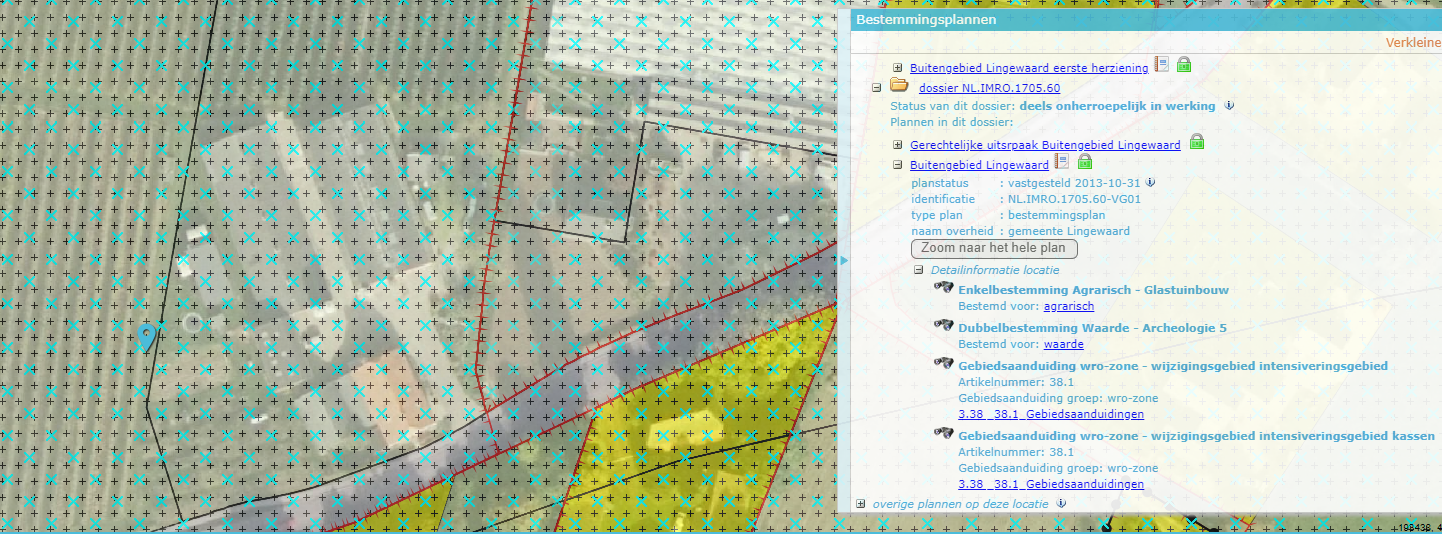Click the dossier folder icon

(898, 86)
